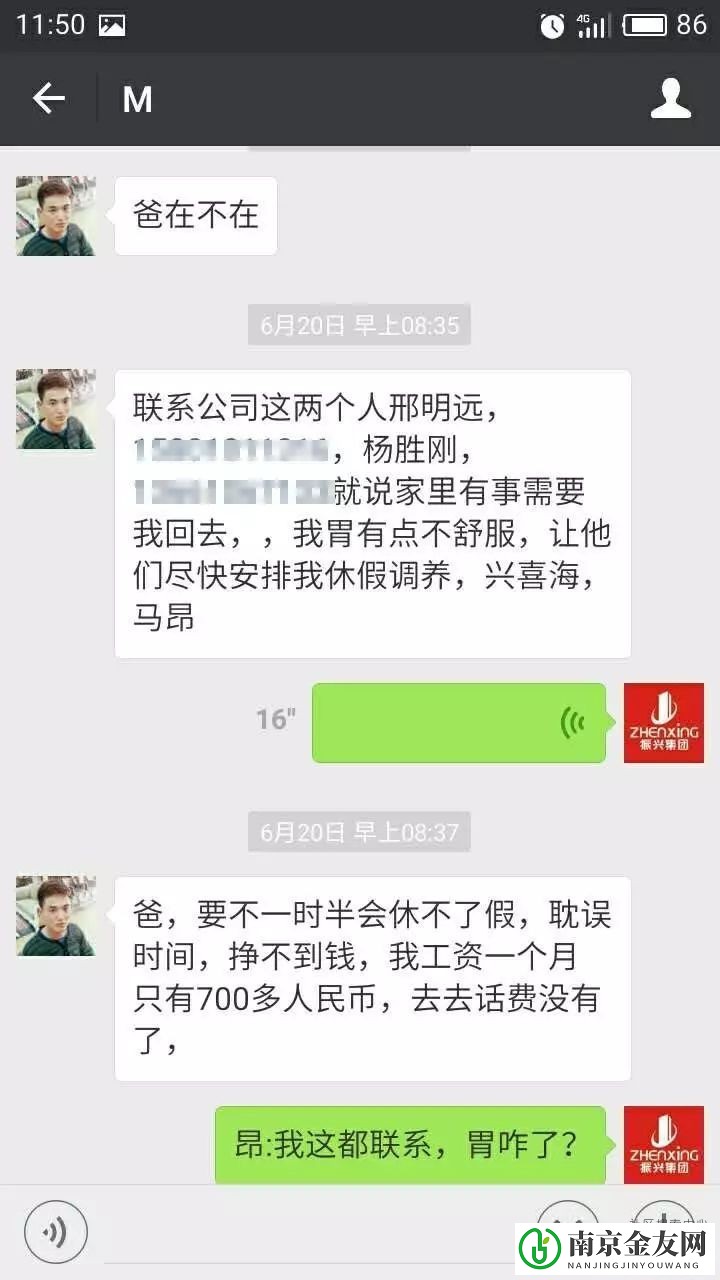Tap the avatar next to the 联系公司 message
720x1280 pixels.
coord(56,409)
